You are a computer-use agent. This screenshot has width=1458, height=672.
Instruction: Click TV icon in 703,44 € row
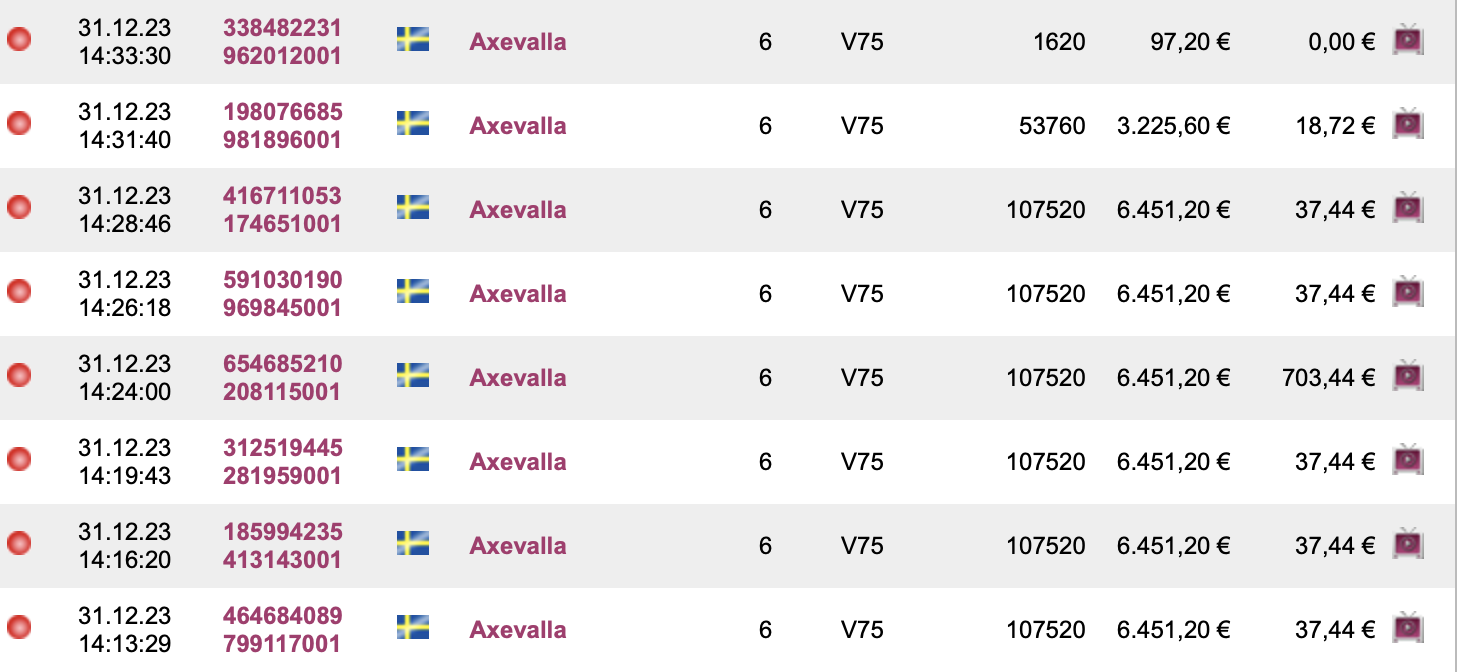click(x=1408, y=376)
